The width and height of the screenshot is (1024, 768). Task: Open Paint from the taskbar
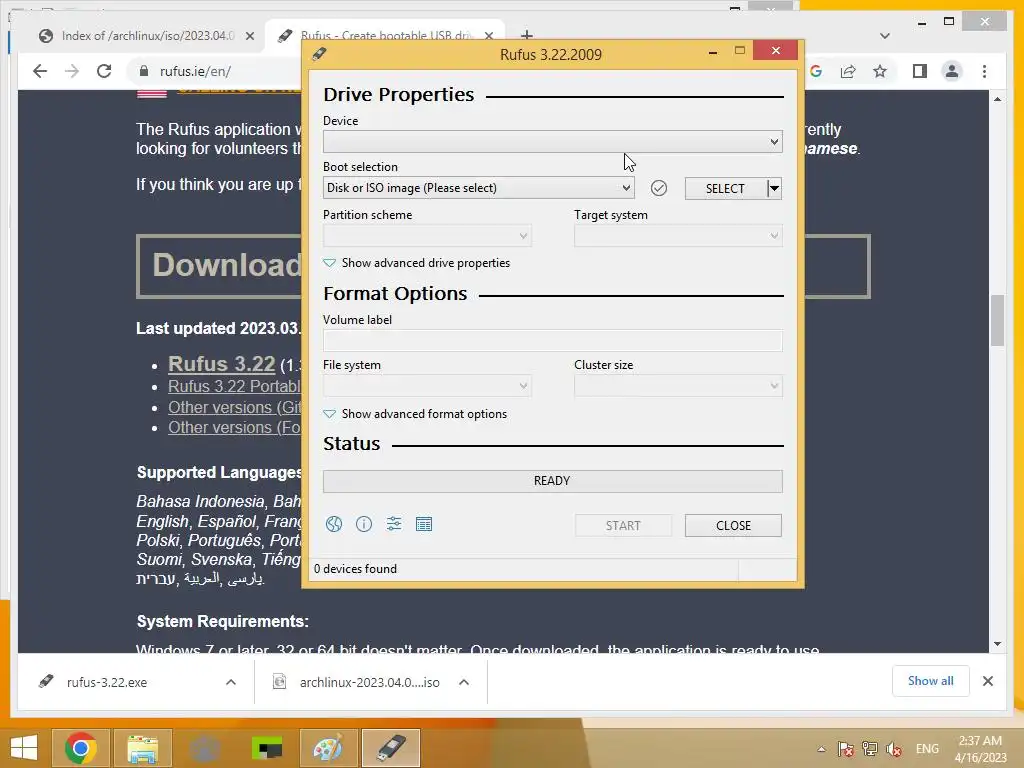coord(328,748)
